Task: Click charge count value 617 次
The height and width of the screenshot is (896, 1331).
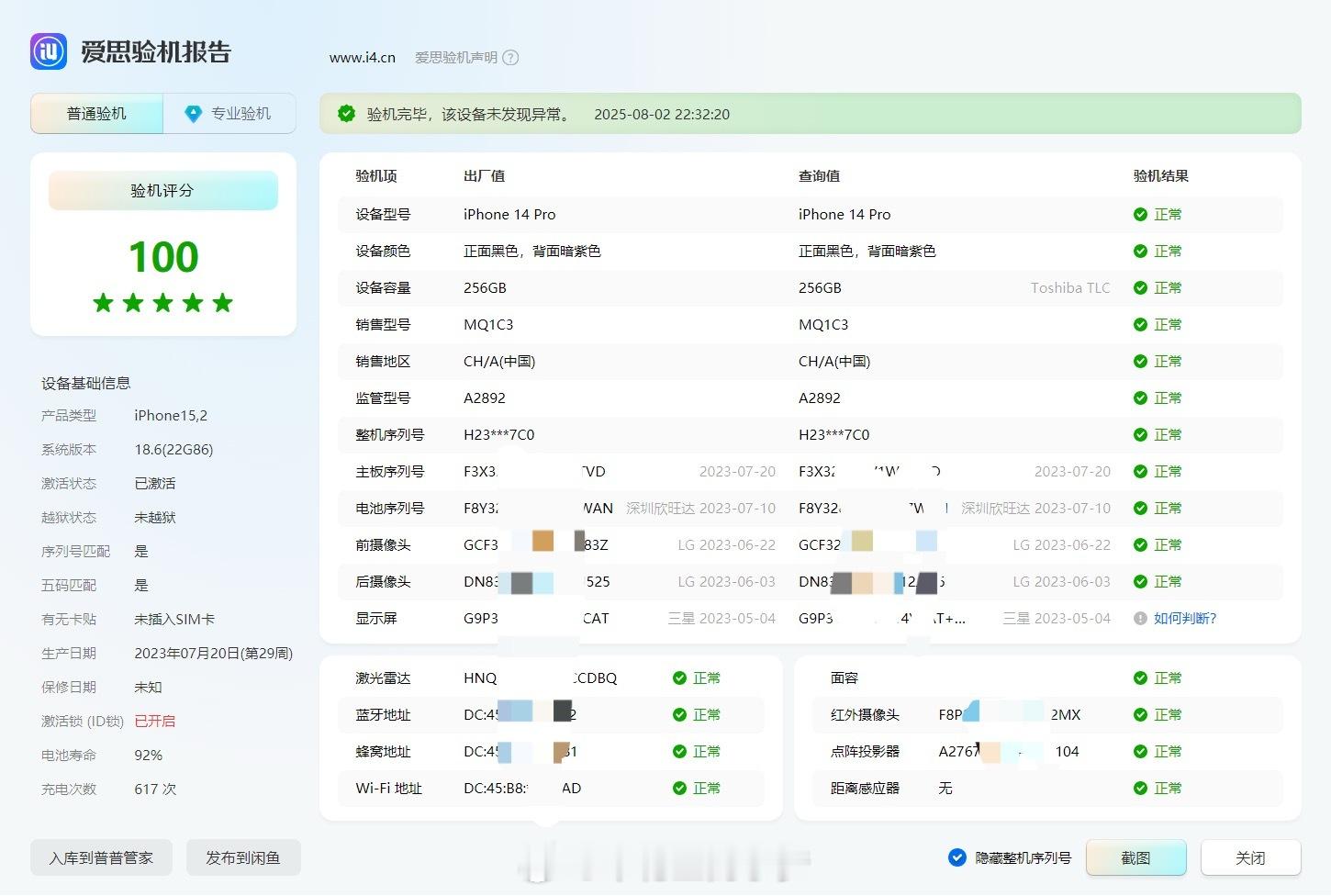Action: 155,790
